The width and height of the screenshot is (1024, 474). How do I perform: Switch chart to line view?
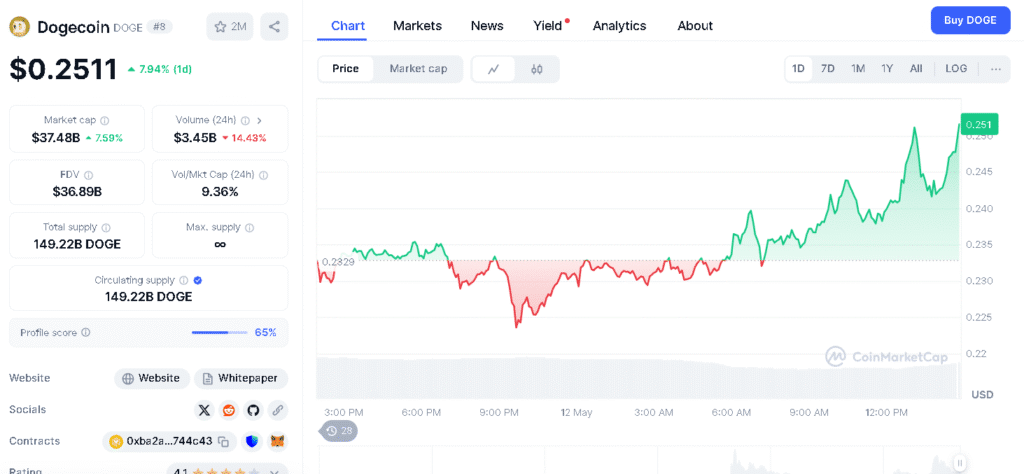coord(494,69)
